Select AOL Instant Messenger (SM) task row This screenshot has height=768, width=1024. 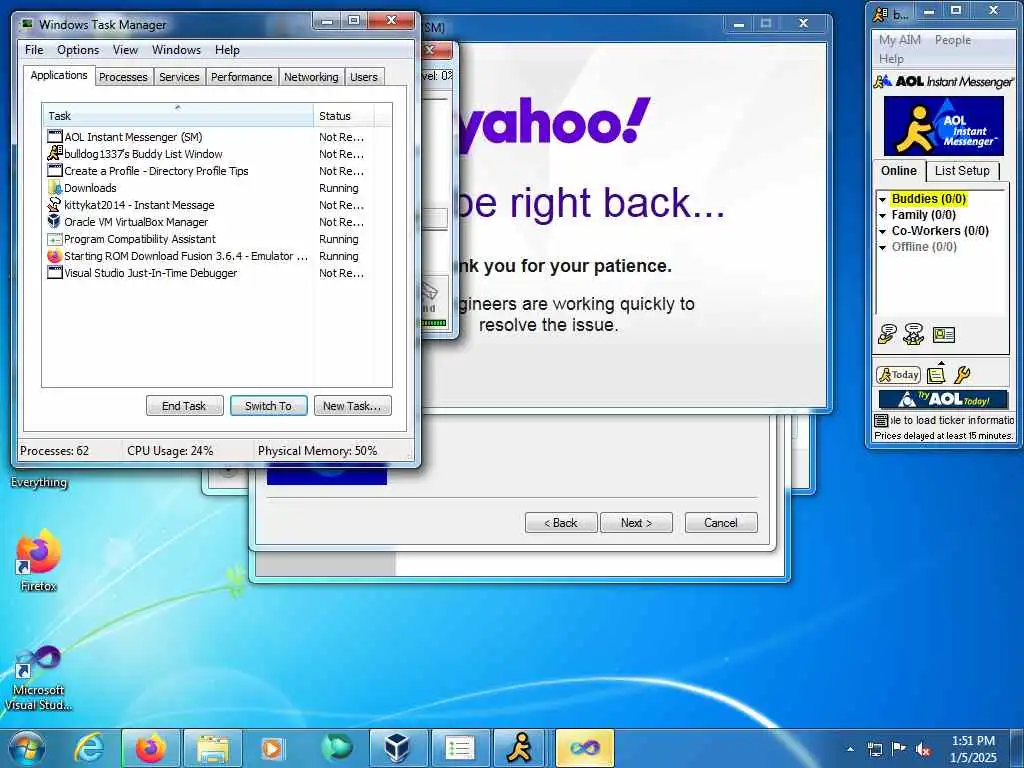click(207, 137)
